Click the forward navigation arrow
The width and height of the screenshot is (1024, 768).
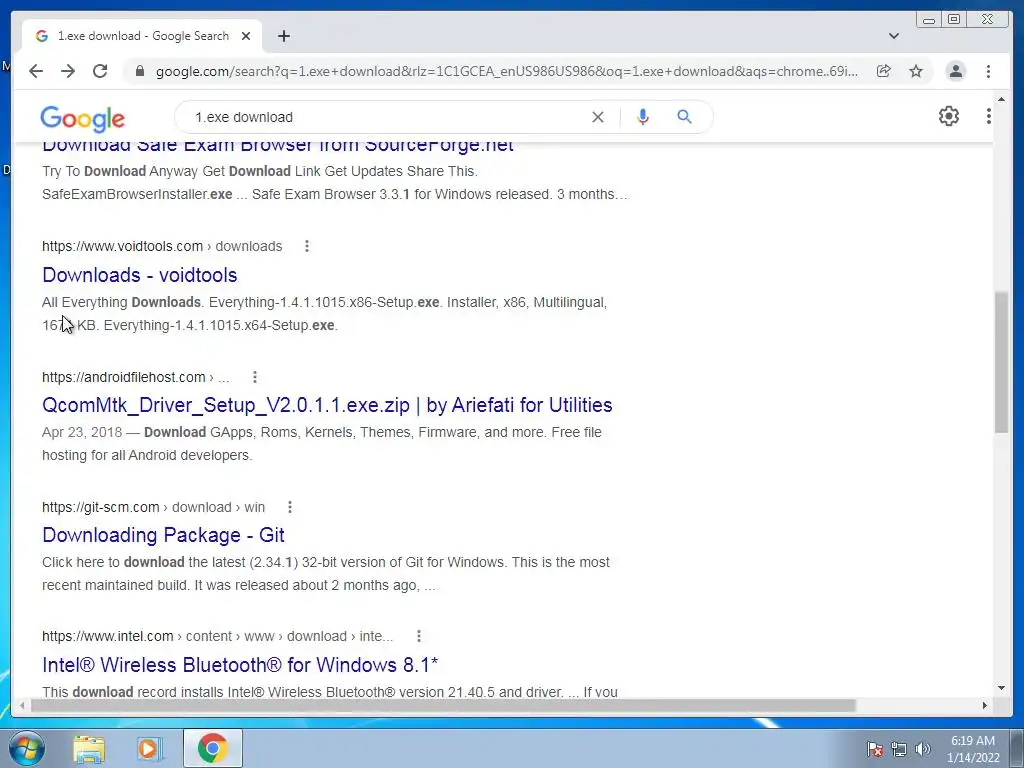coord(68,71)
